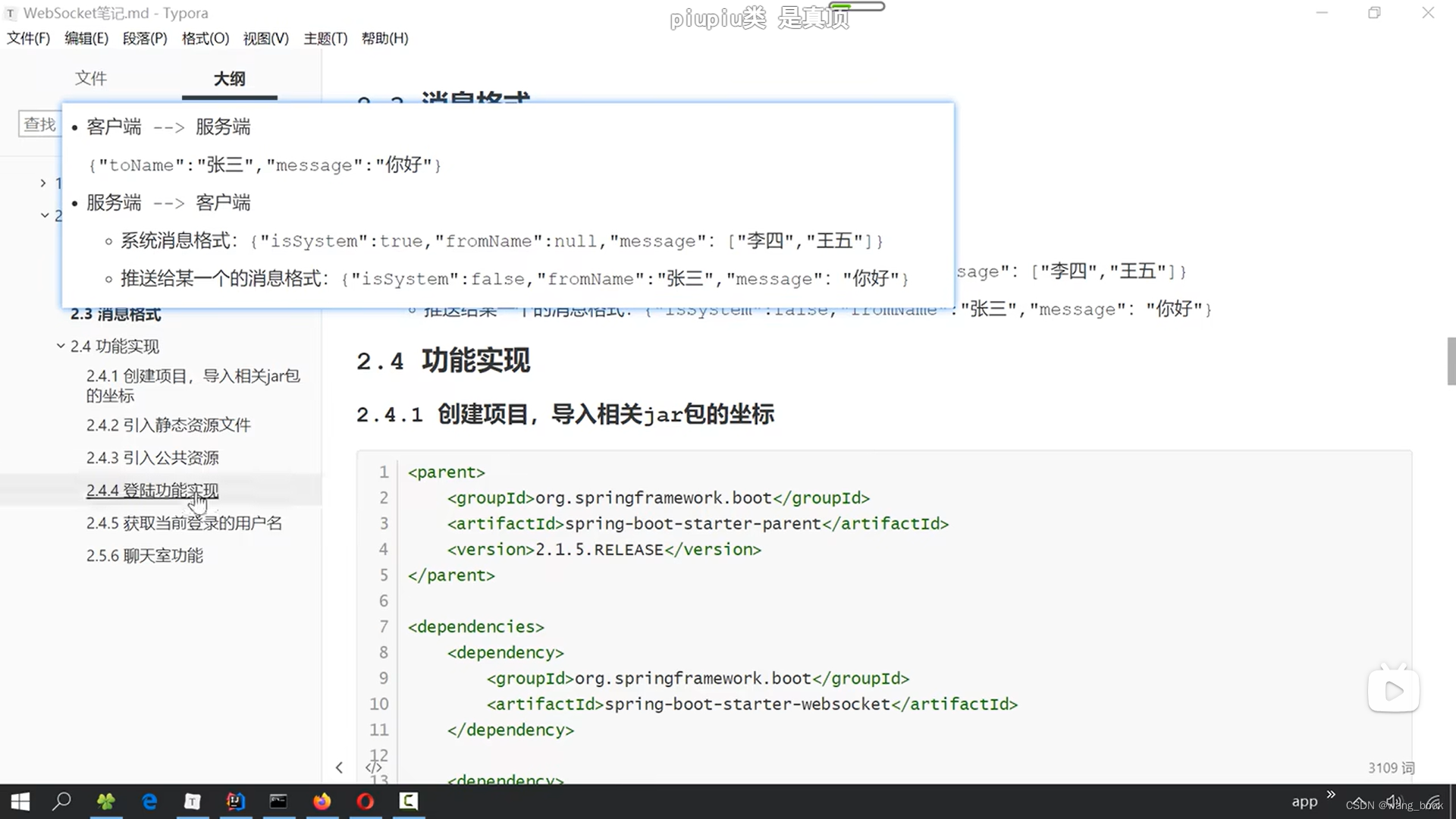Click the 查找 search box in the sidebar
This screenshot has height=819, width=1456.
(39, 124)
